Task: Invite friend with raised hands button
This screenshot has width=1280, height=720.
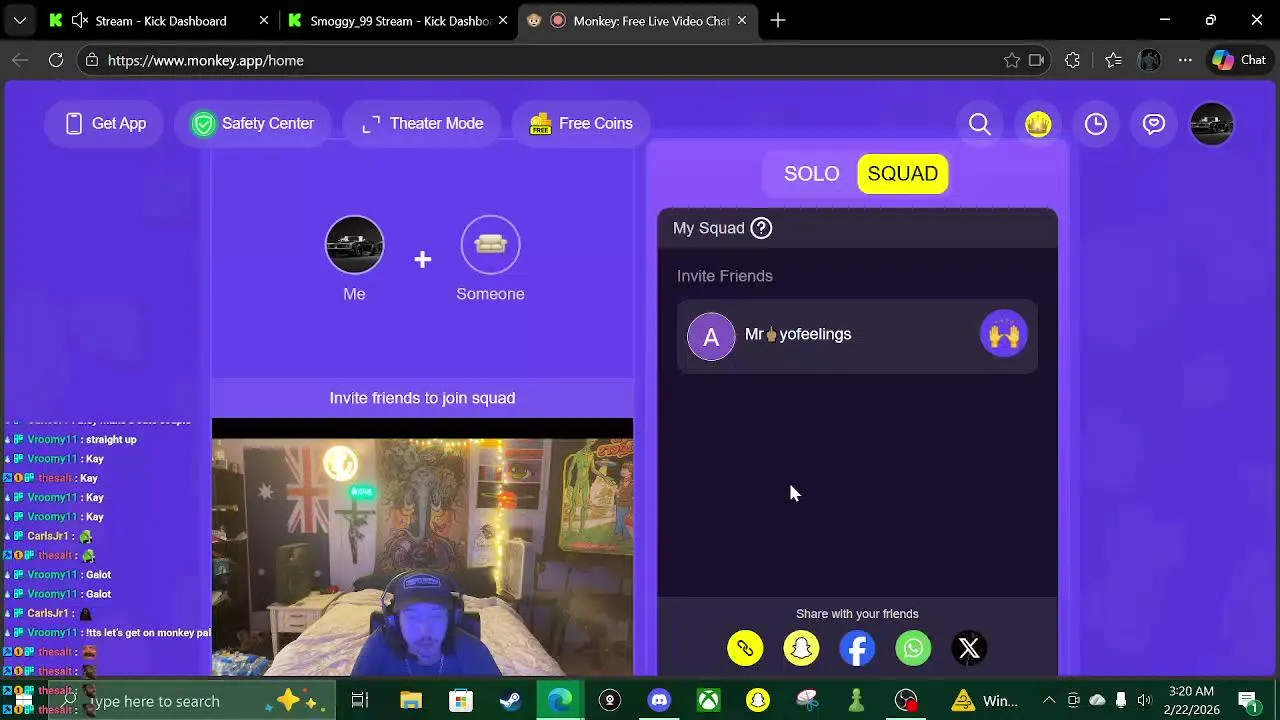Action: [x=1003, y=335]
